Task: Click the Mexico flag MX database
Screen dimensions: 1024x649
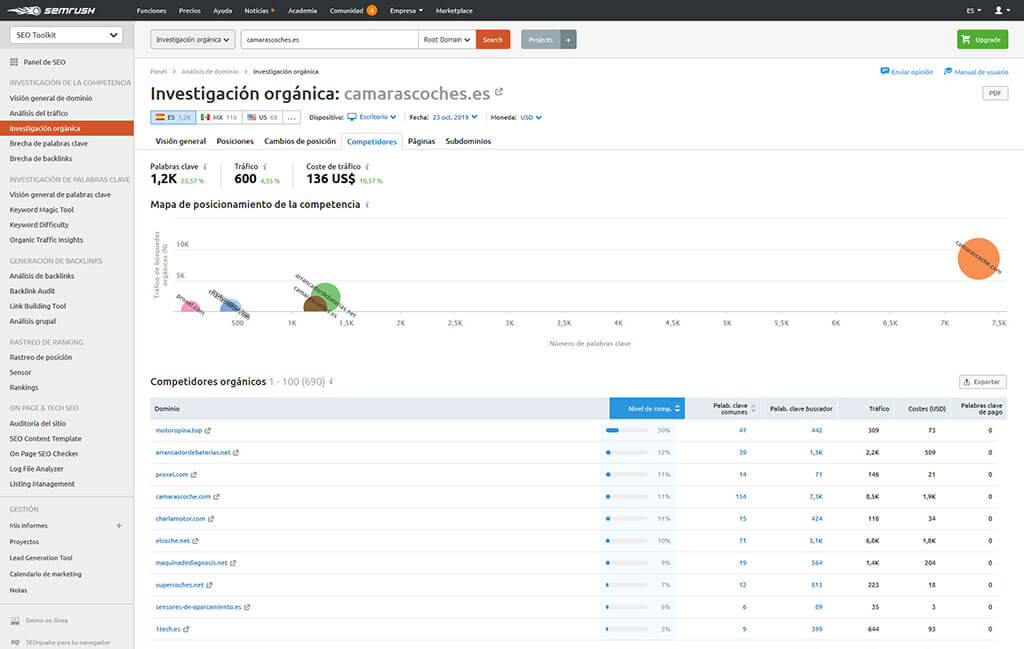Action: click(x=219, y=118)
